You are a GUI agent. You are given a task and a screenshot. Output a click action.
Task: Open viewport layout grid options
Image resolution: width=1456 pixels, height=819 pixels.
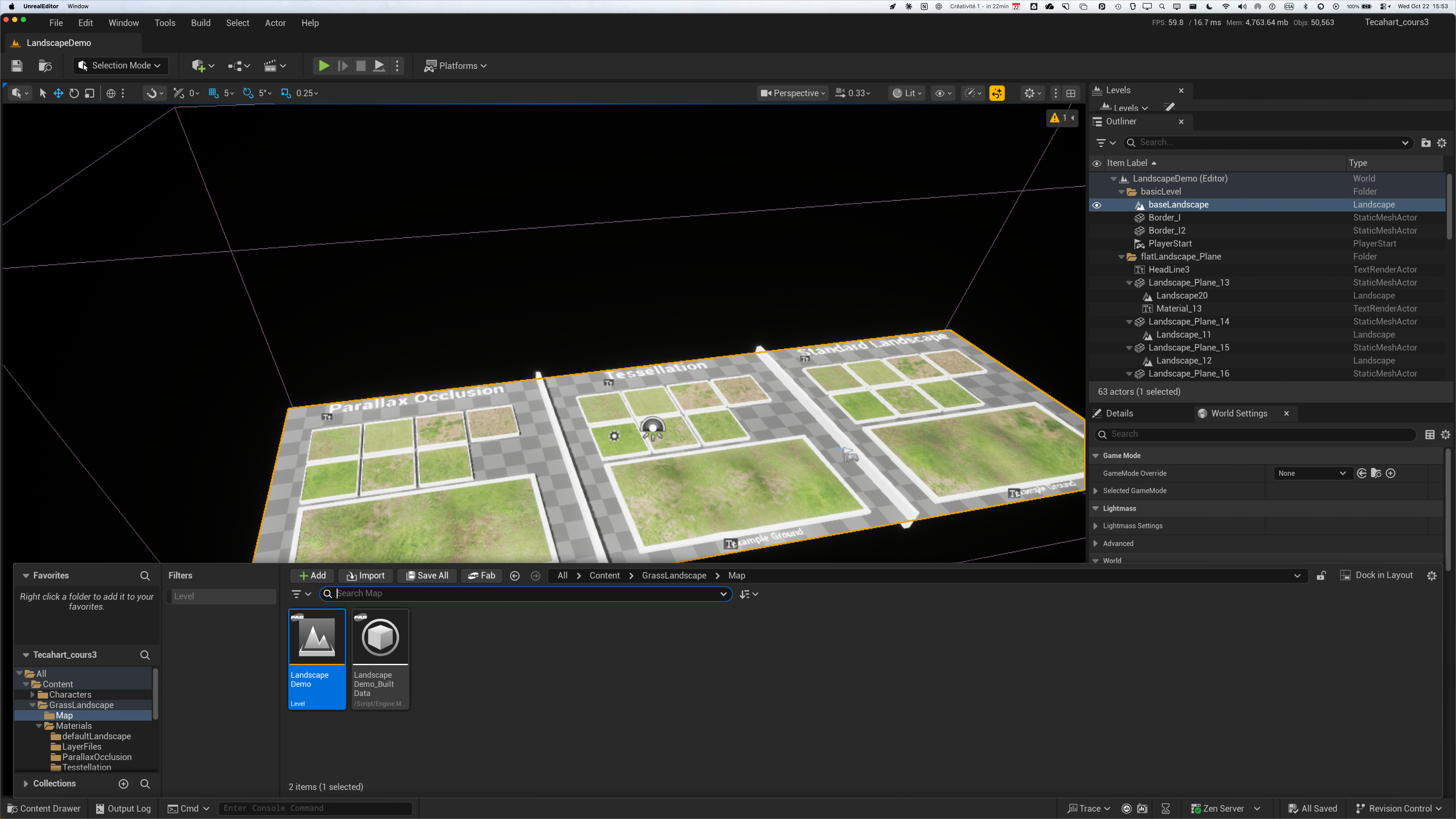point(1071,93)
